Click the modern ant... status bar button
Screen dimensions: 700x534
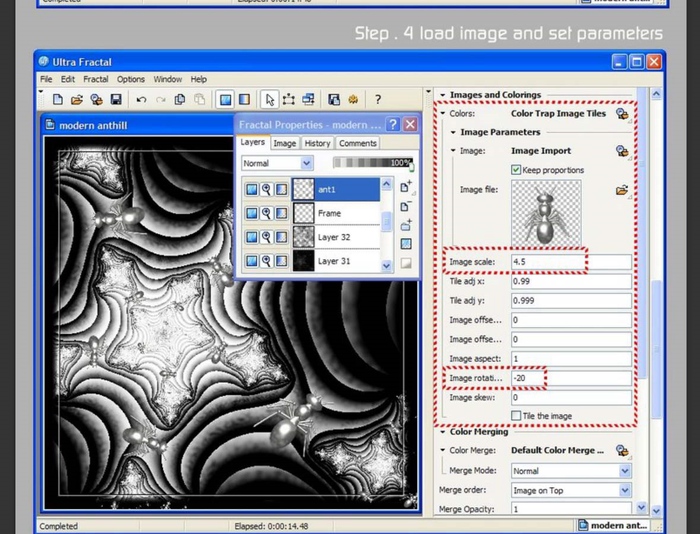click(x=613, y=526)
